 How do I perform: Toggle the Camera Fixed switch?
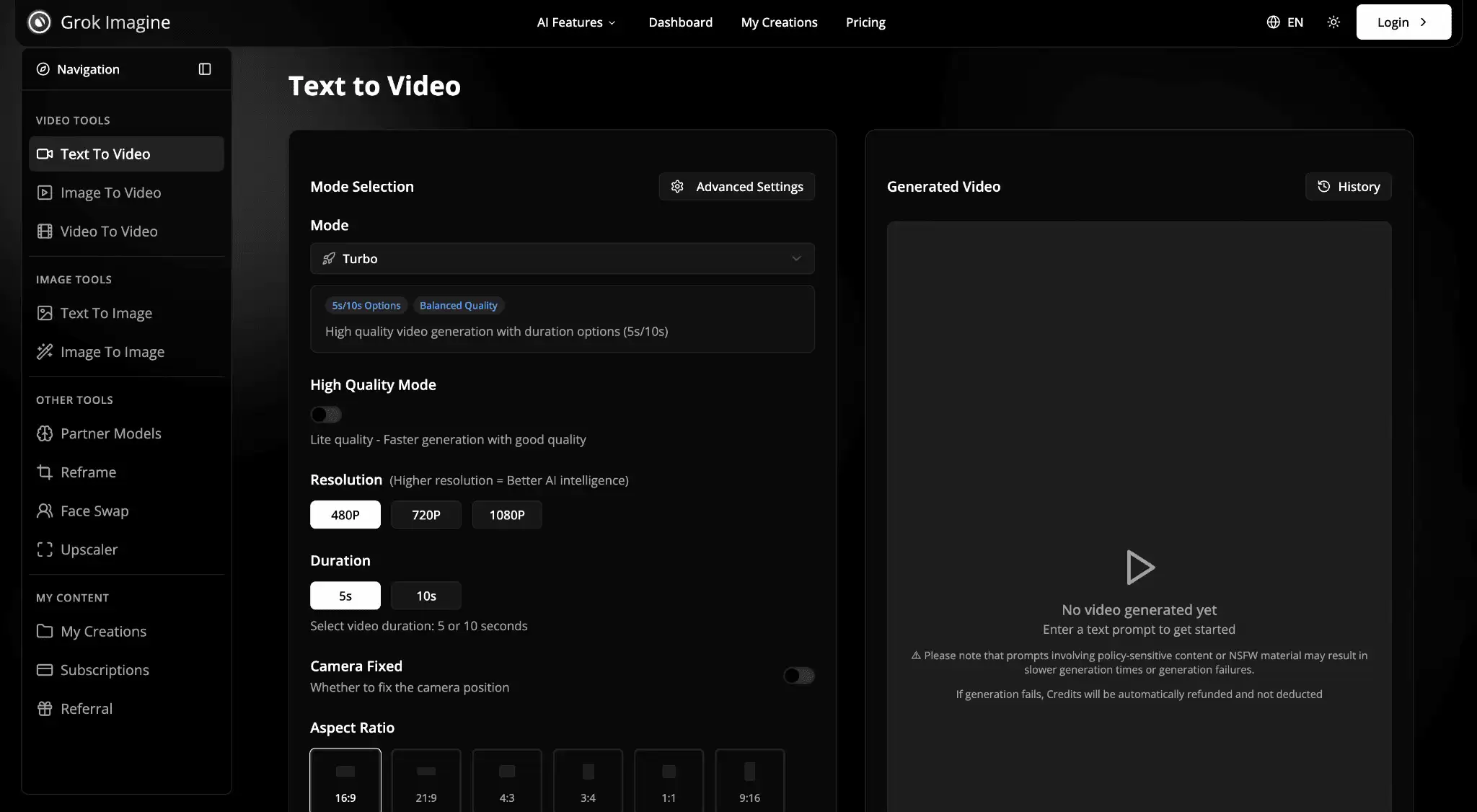tap(798, 676)
